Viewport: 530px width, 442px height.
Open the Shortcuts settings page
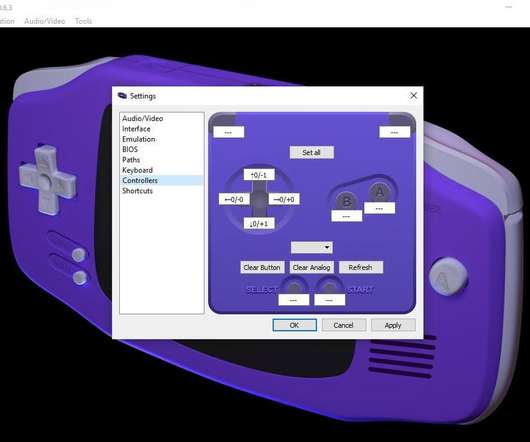click(137, 191)
